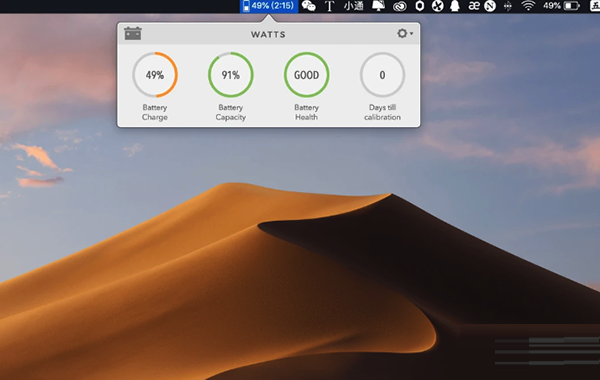Open the circular N menu bar icon
The image size is (600, 380).
click(x=490, y=6)
